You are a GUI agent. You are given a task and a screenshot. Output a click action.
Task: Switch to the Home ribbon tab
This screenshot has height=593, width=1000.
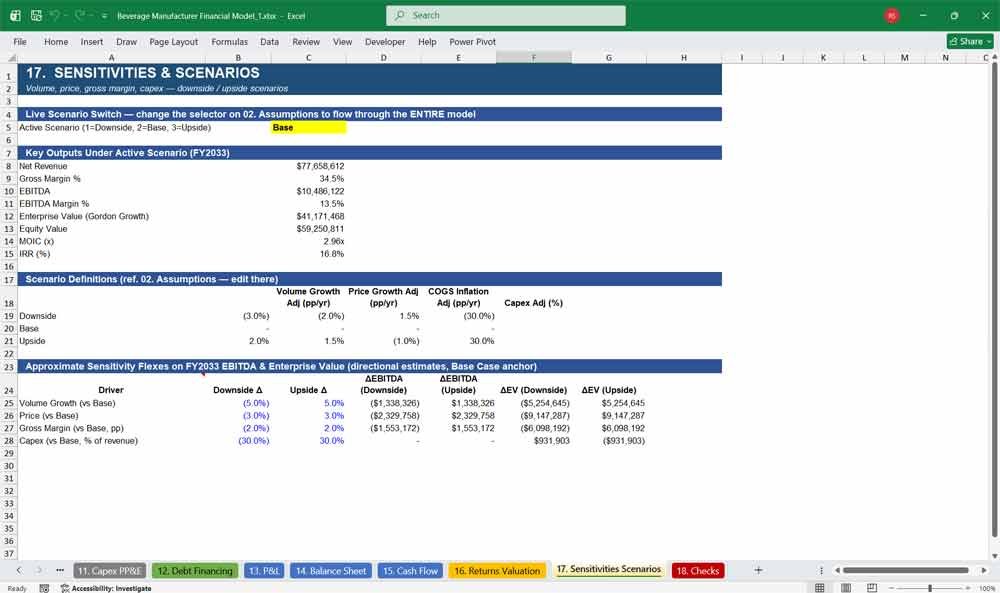coord(56,41)
